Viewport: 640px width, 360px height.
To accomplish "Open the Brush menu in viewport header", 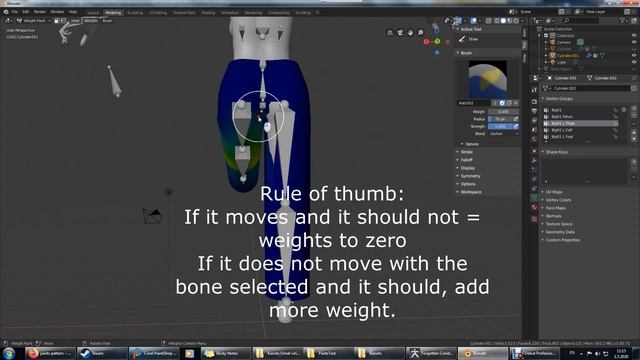I will [x=107, y=20].
